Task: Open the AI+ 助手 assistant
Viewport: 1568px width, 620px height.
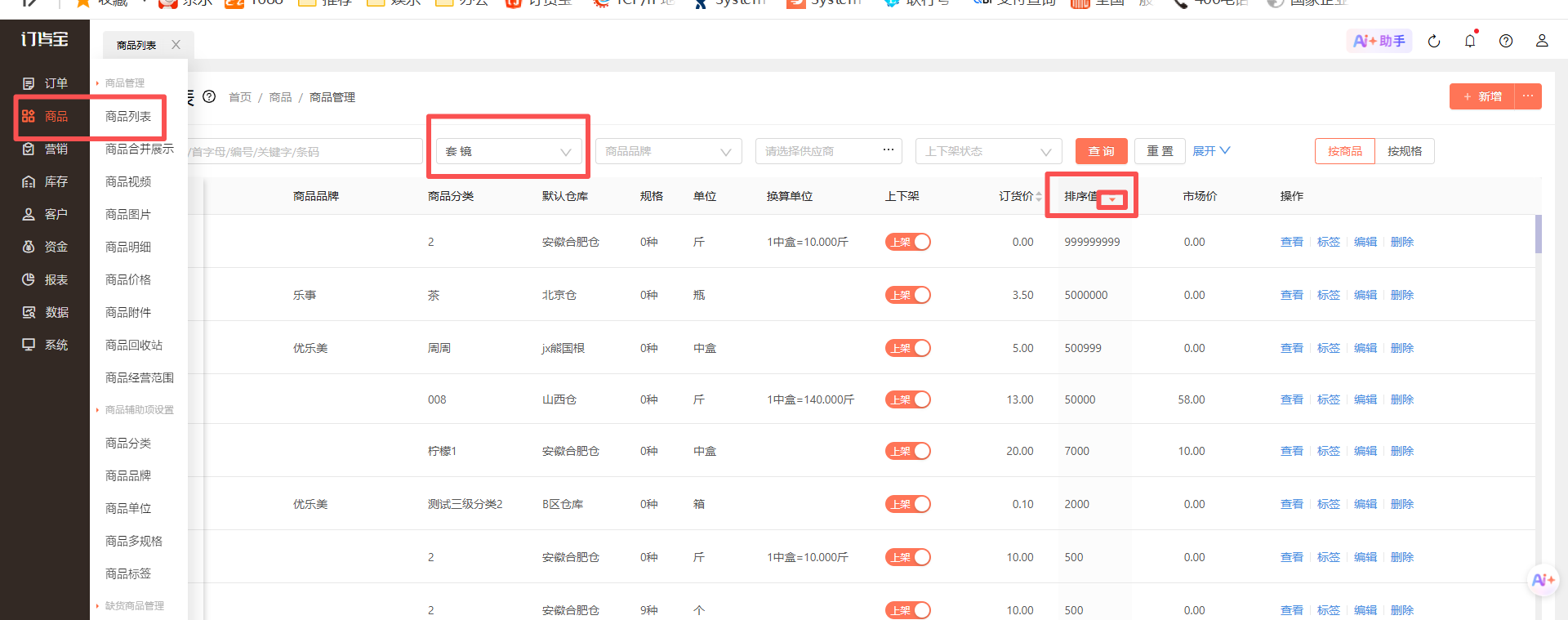Action: [x=1379, y=41]
